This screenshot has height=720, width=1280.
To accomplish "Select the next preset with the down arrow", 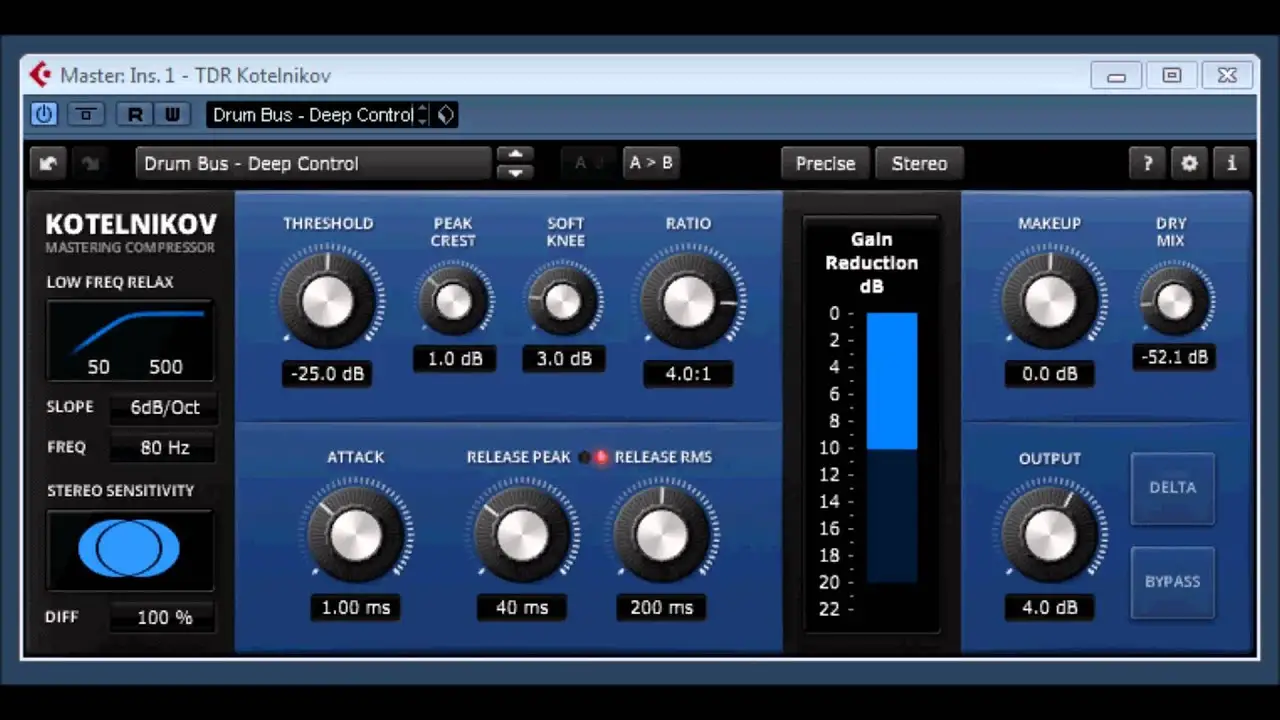I will pos(516,172).
